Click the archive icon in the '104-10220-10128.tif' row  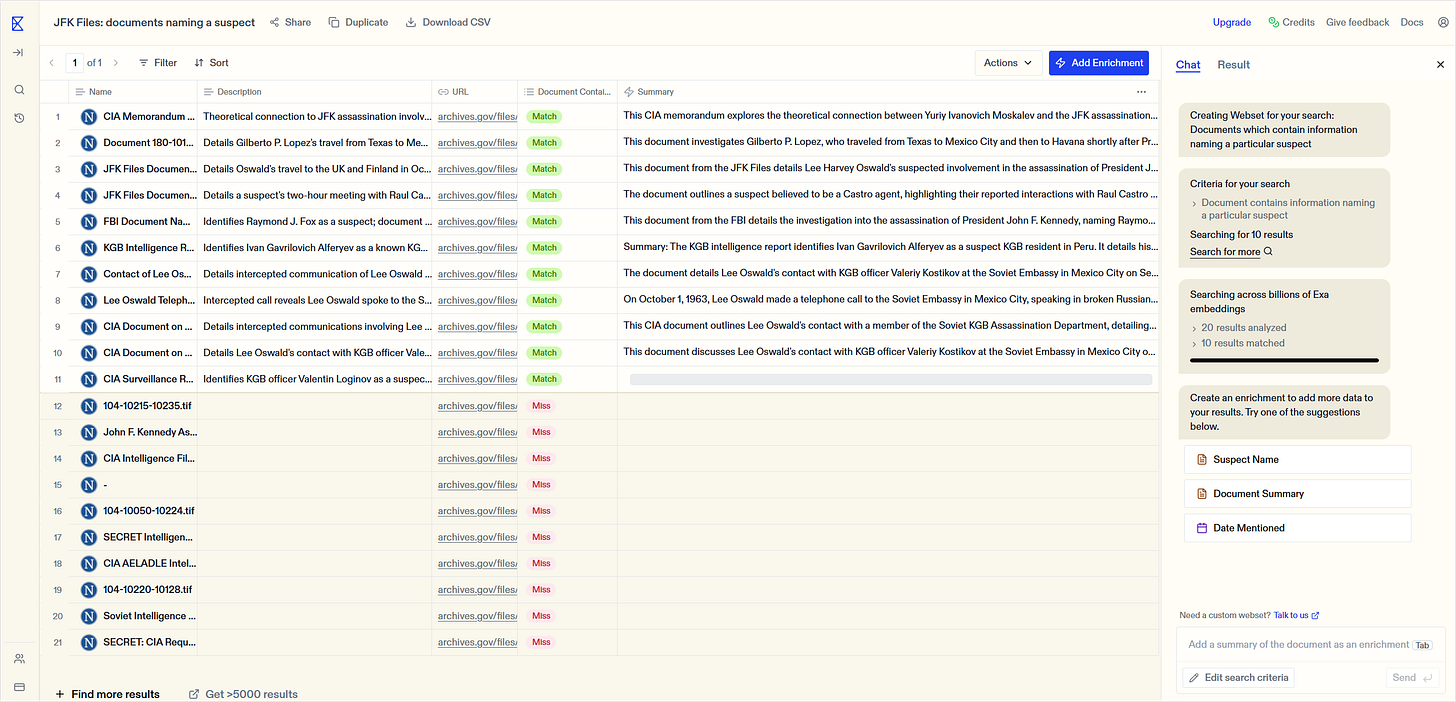coord(89,590)
